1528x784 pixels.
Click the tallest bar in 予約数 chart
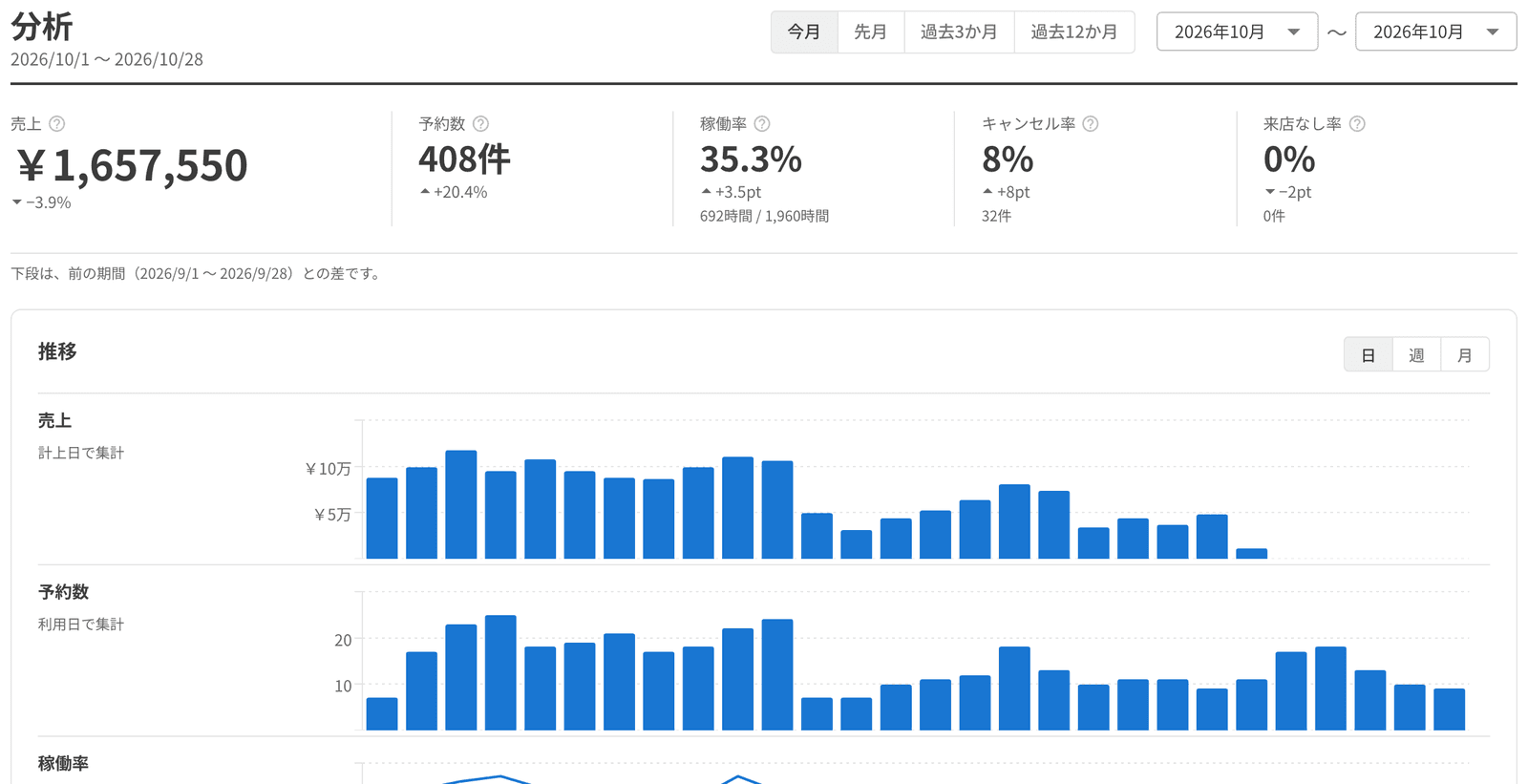click(500, 673)
